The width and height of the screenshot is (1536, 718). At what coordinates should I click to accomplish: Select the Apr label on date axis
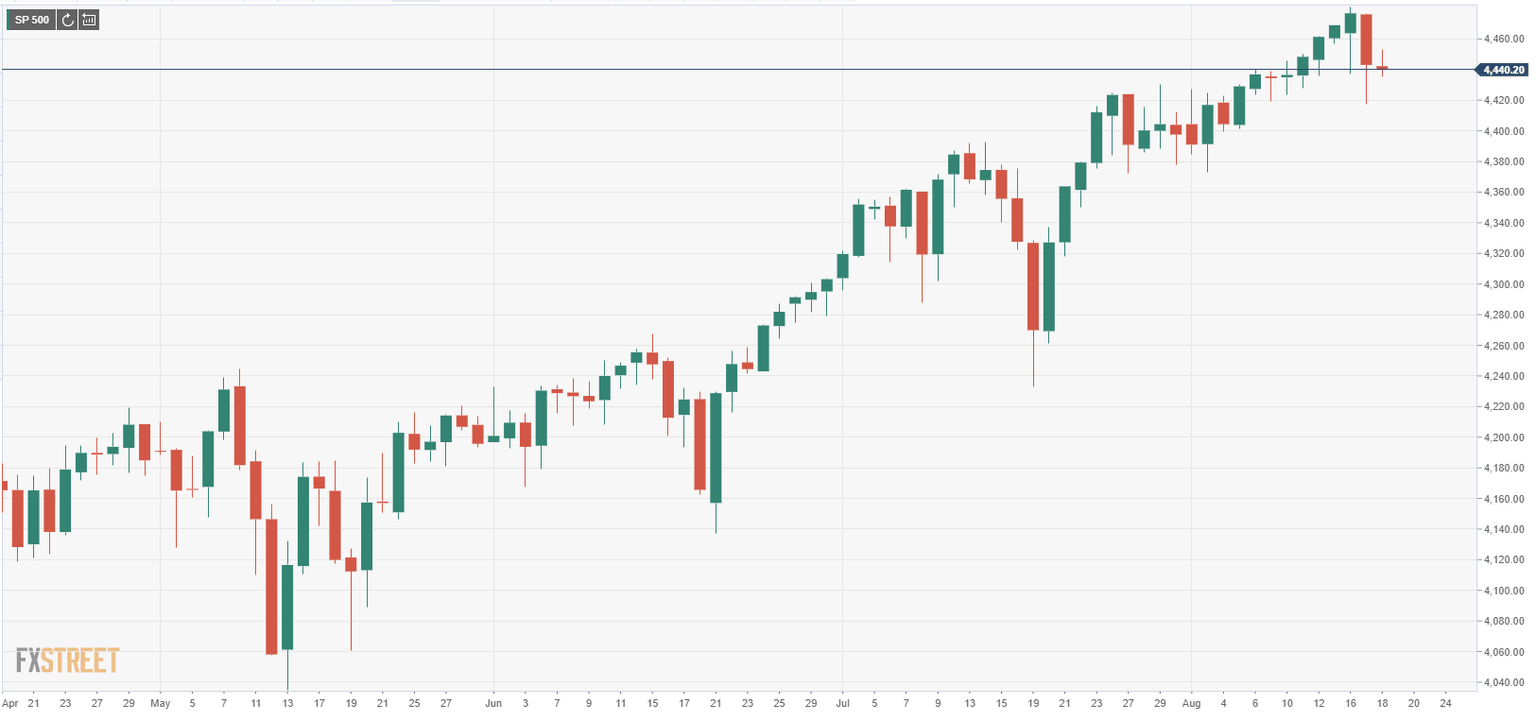(x=11, y=703)
